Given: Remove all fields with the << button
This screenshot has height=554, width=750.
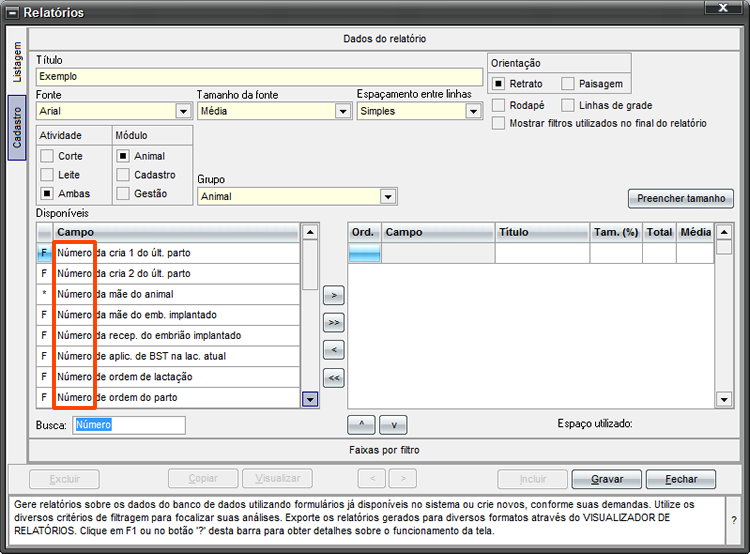Looking at the screenshot, I should (333, 378).
